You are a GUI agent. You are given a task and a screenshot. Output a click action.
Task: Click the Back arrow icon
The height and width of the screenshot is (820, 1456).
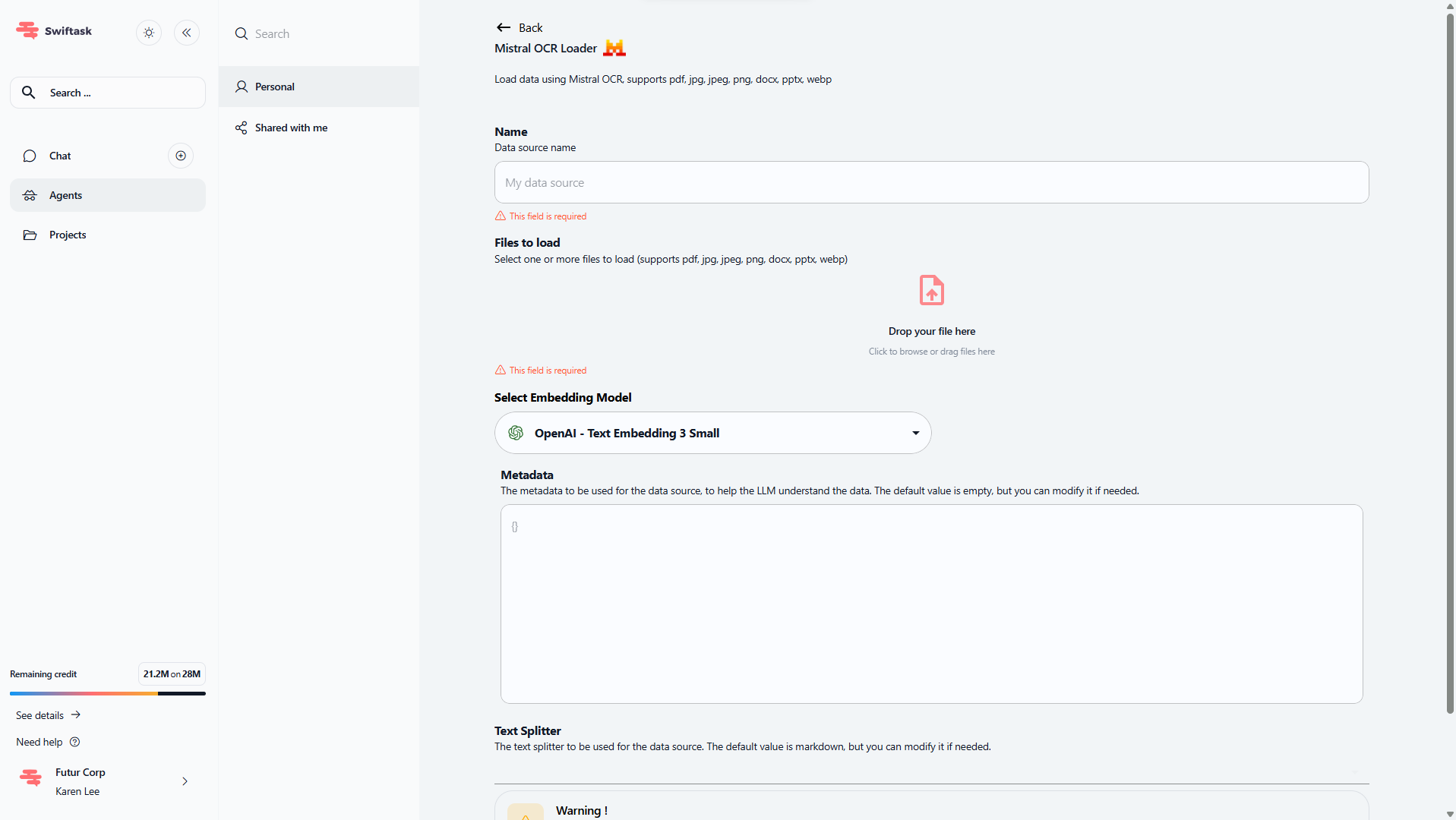click(504, 27)
